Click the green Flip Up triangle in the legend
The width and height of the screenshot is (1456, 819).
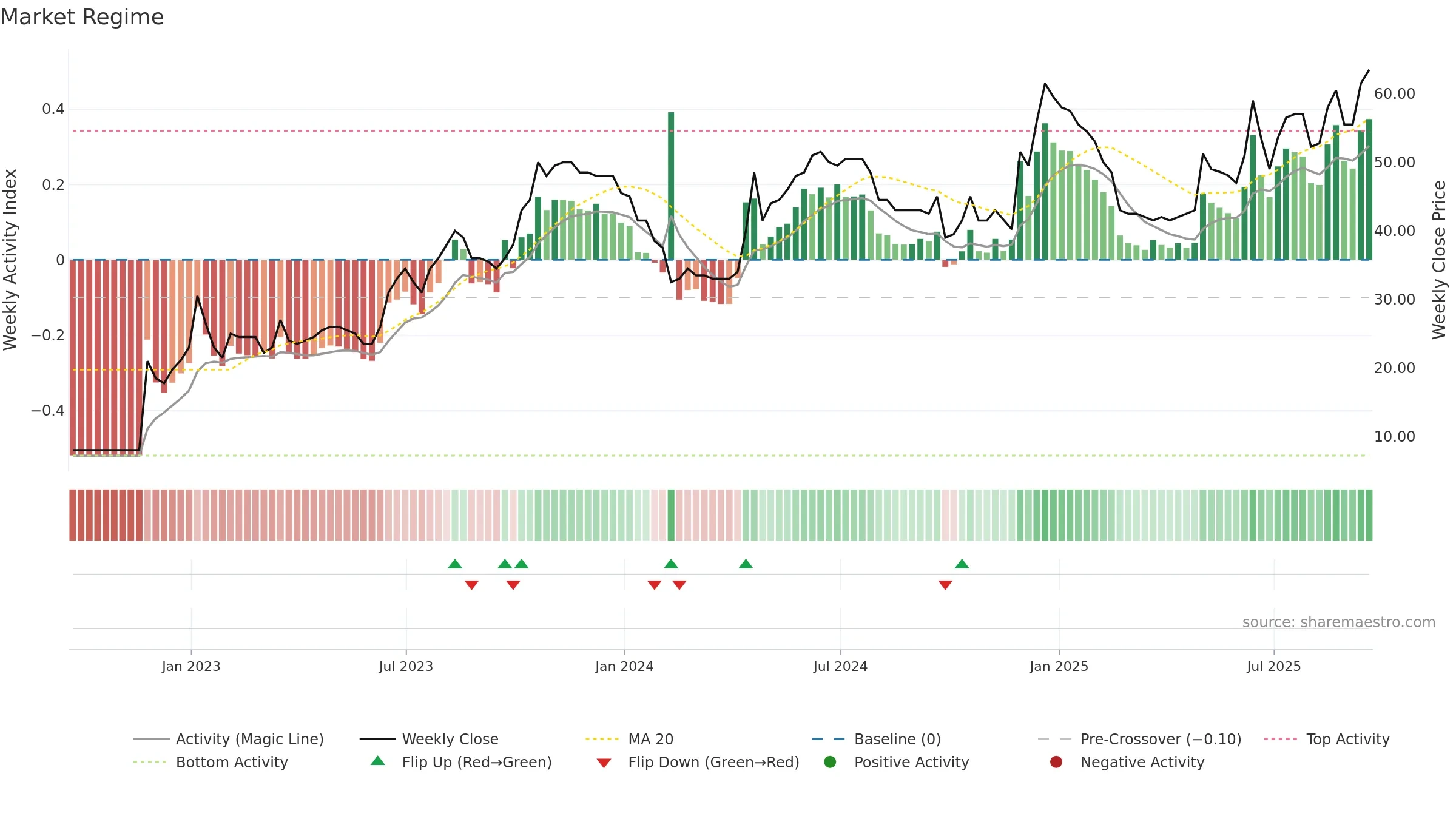(x=377, y=761)
